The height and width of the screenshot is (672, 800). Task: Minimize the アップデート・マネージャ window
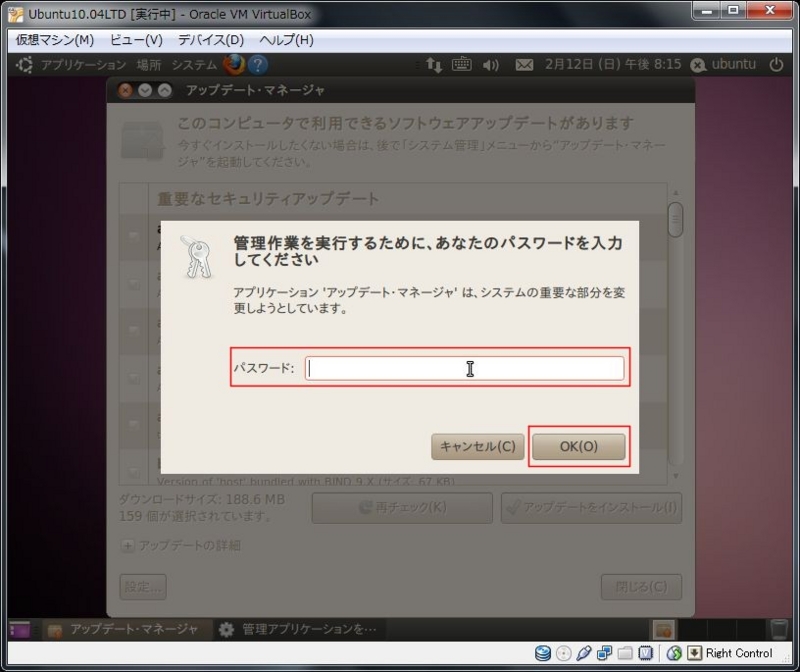[145, 90]
